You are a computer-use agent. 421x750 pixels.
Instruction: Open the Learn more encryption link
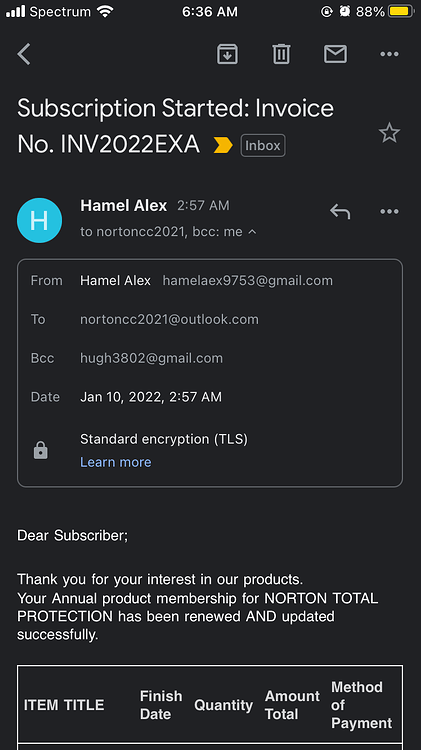[x=116, y=462]
